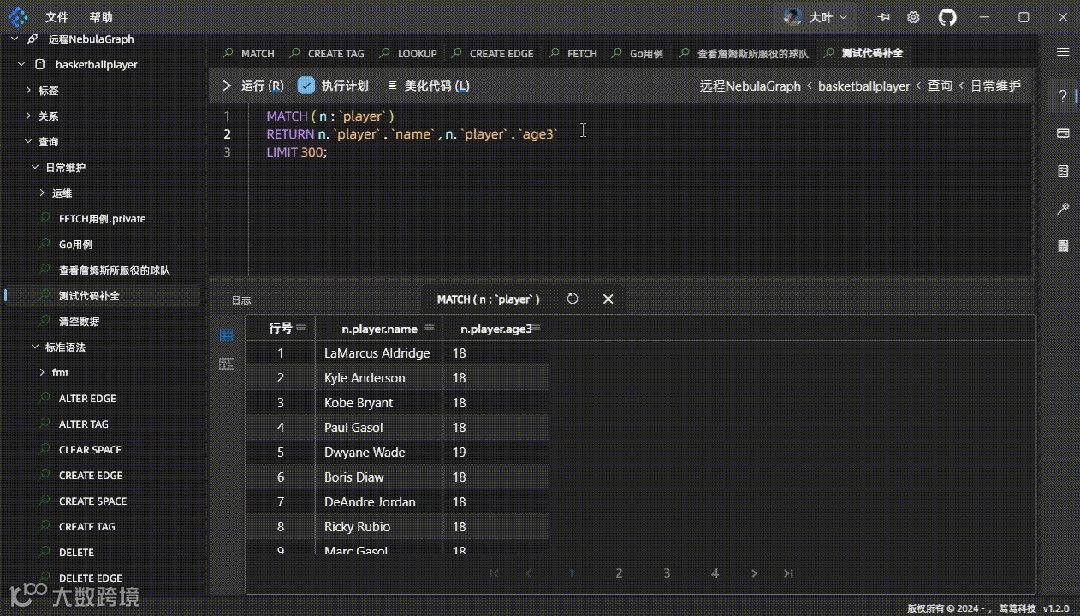Open the GitHub icon in title bar
The height and width of the screenshot is (616, 1080).
click(947, 17)
